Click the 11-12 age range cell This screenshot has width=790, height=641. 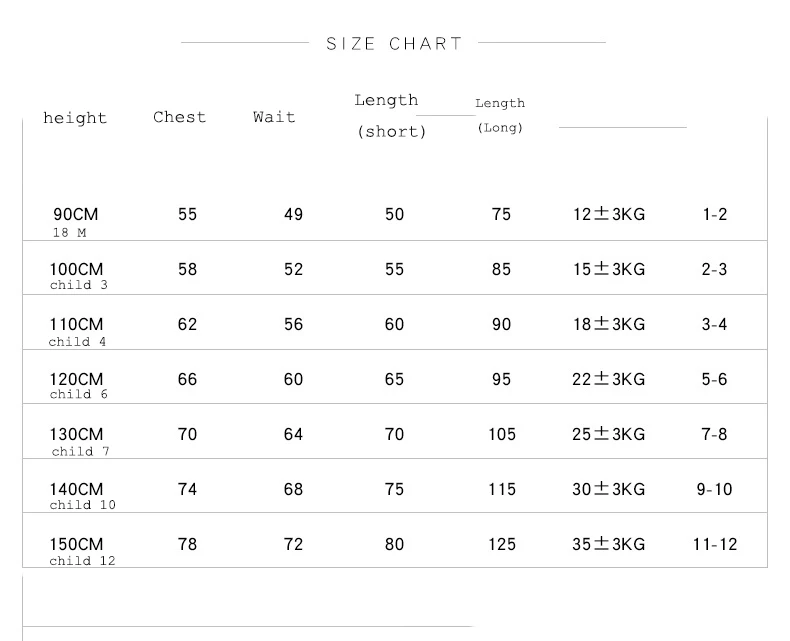pyautogui.click(x=714, y=544)
